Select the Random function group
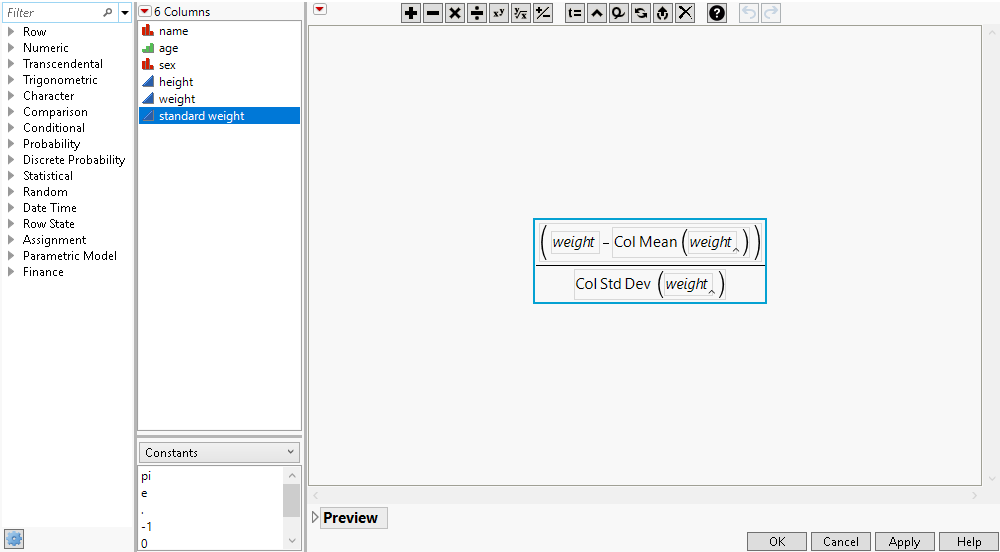The height and width of the screenshot is (552, 1000). [x=45, y=192]
